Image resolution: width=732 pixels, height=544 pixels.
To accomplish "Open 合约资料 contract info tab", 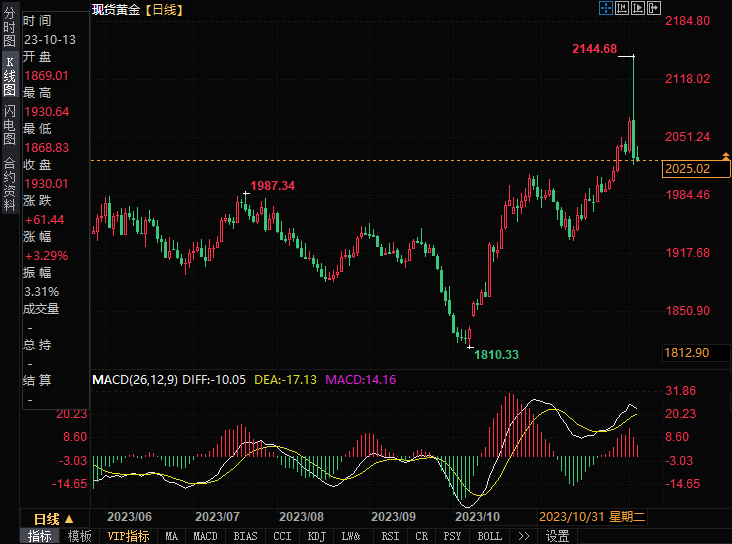I will tap(9, 177).
